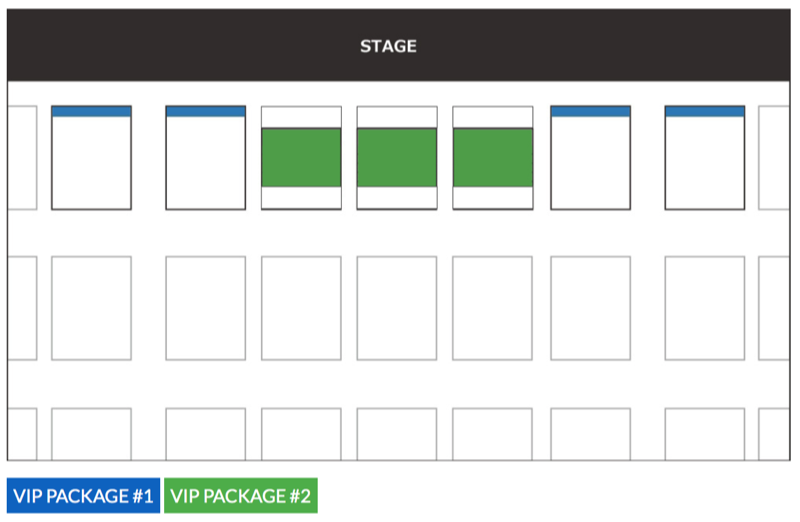800x522 pixels.
Task: Click the right green VIP Package #2 section
Action: 493,157
